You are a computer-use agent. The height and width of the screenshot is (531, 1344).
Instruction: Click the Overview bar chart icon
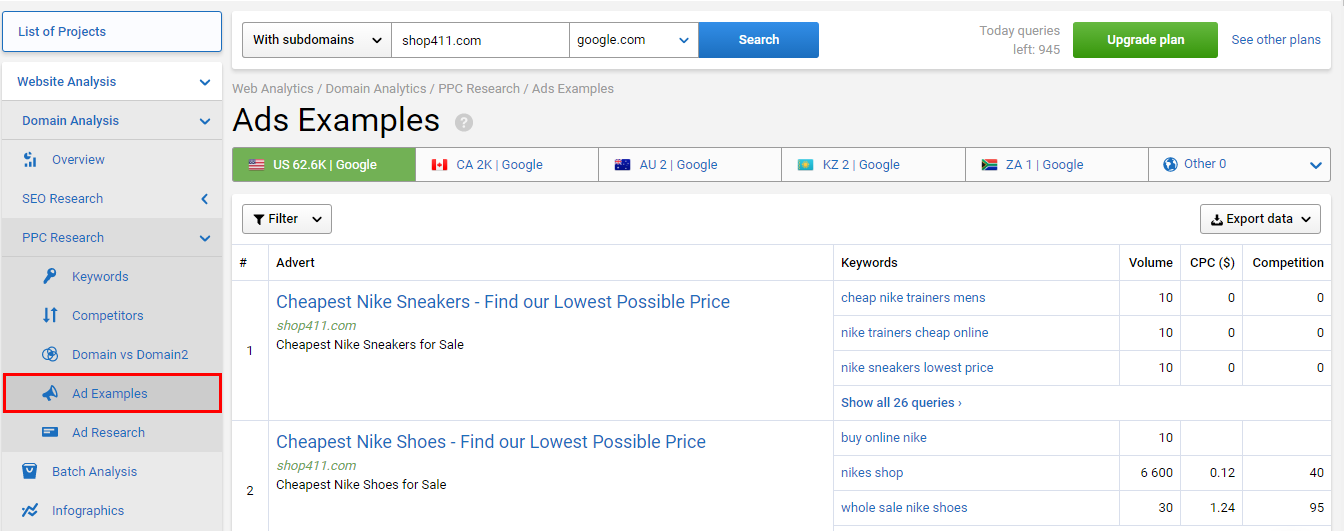pos(30,160)
